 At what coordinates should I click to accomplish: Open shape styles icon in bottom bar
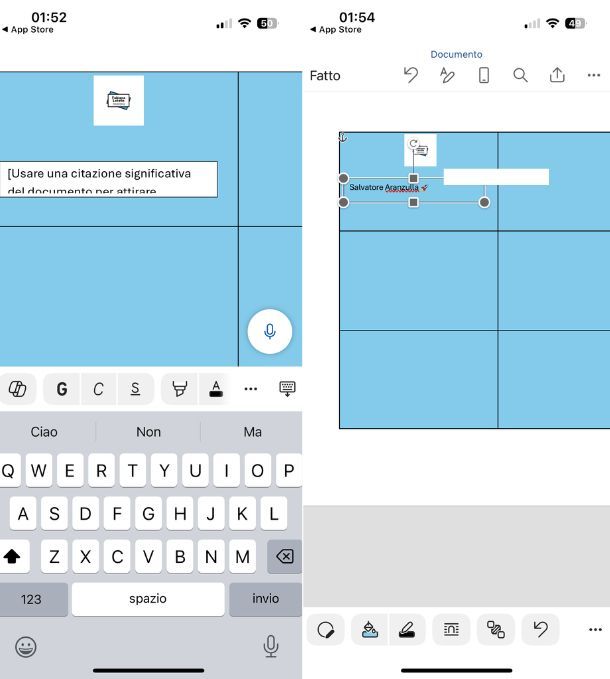click(x=326, y=629)
